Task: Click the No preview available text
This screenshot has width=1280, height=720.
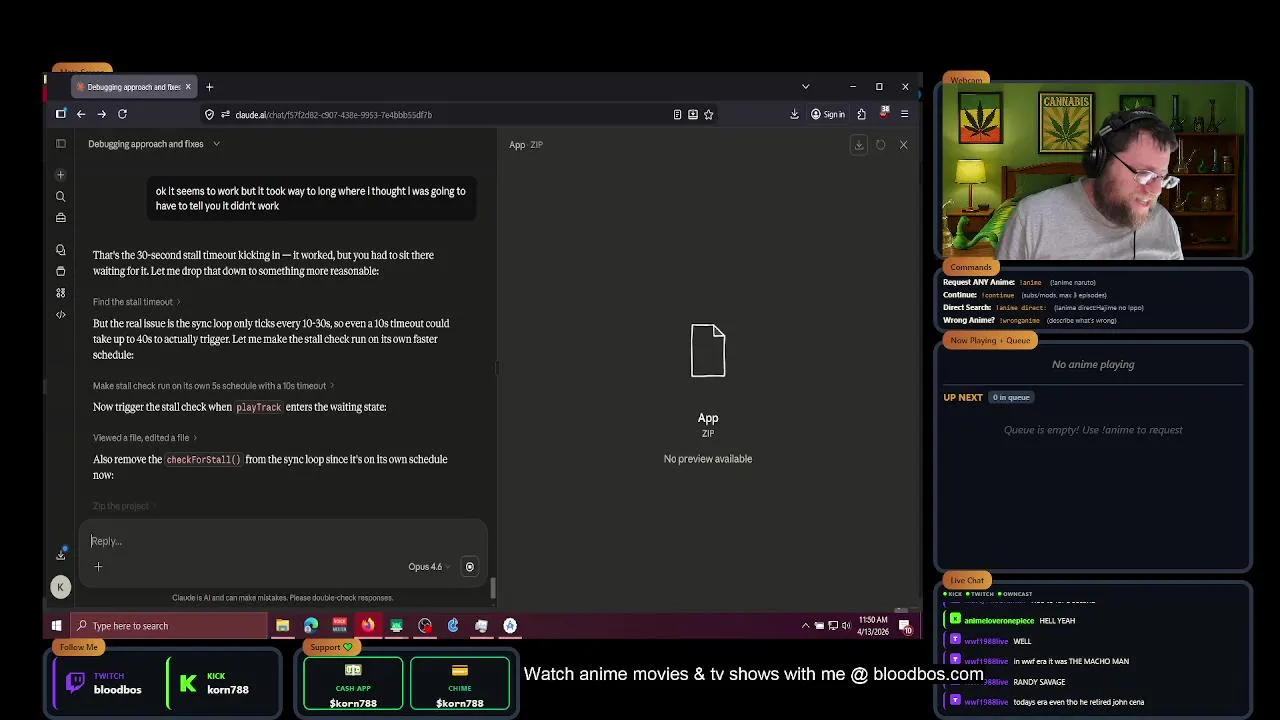Action: [x=708, y=459]
